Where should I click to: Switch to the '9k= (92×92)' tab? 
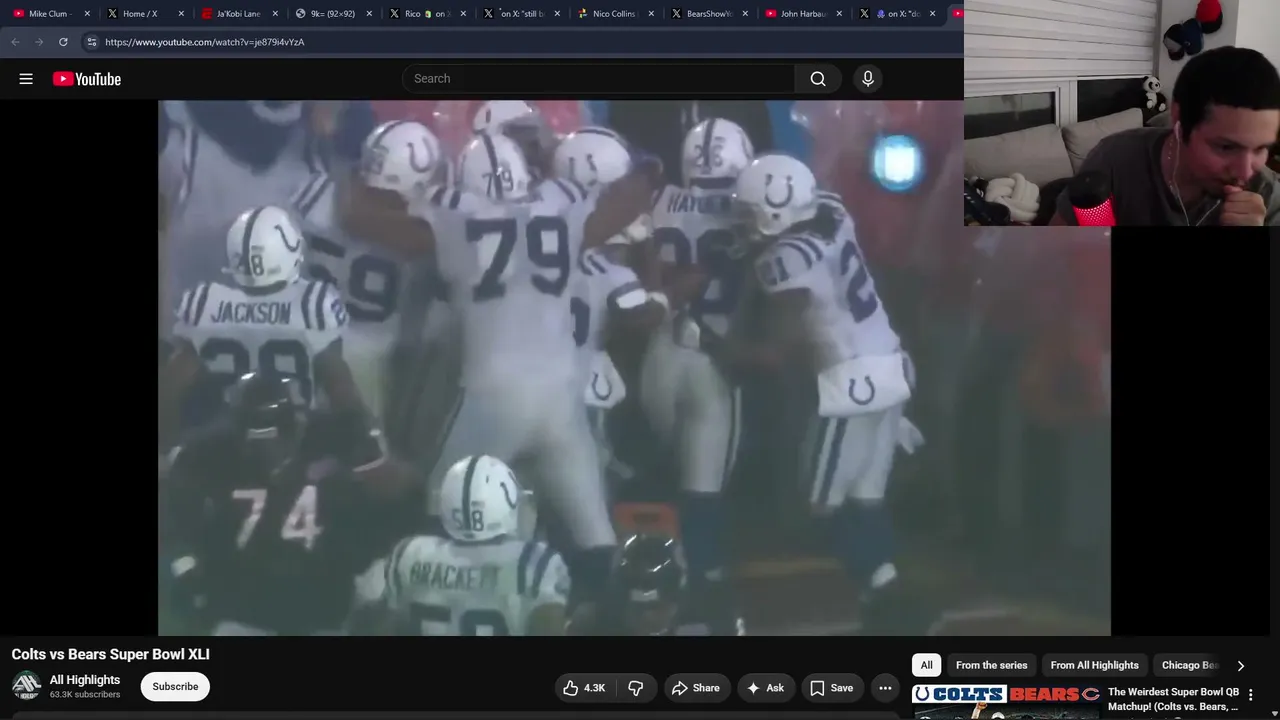333,14
